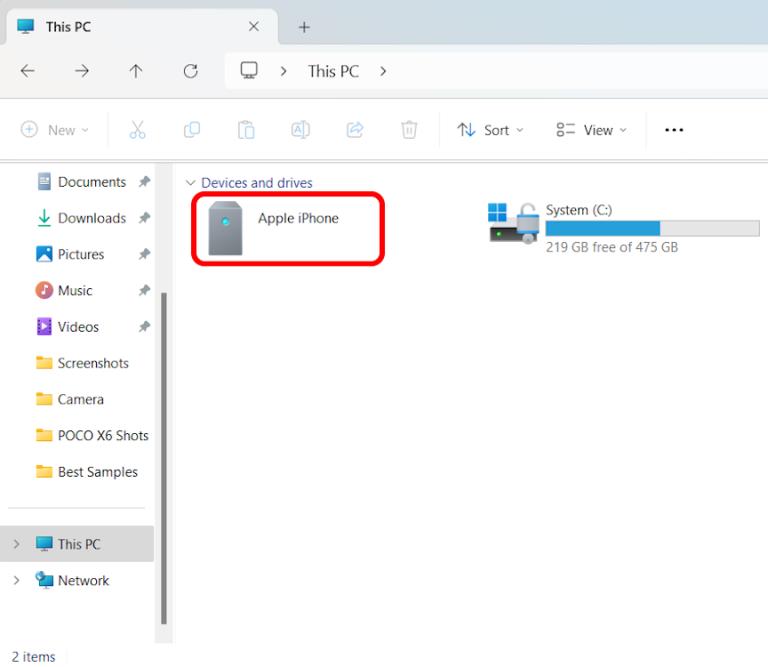Open the POCO X6 Shots folder
Screen dimensions: 768x667
(102, 436)
